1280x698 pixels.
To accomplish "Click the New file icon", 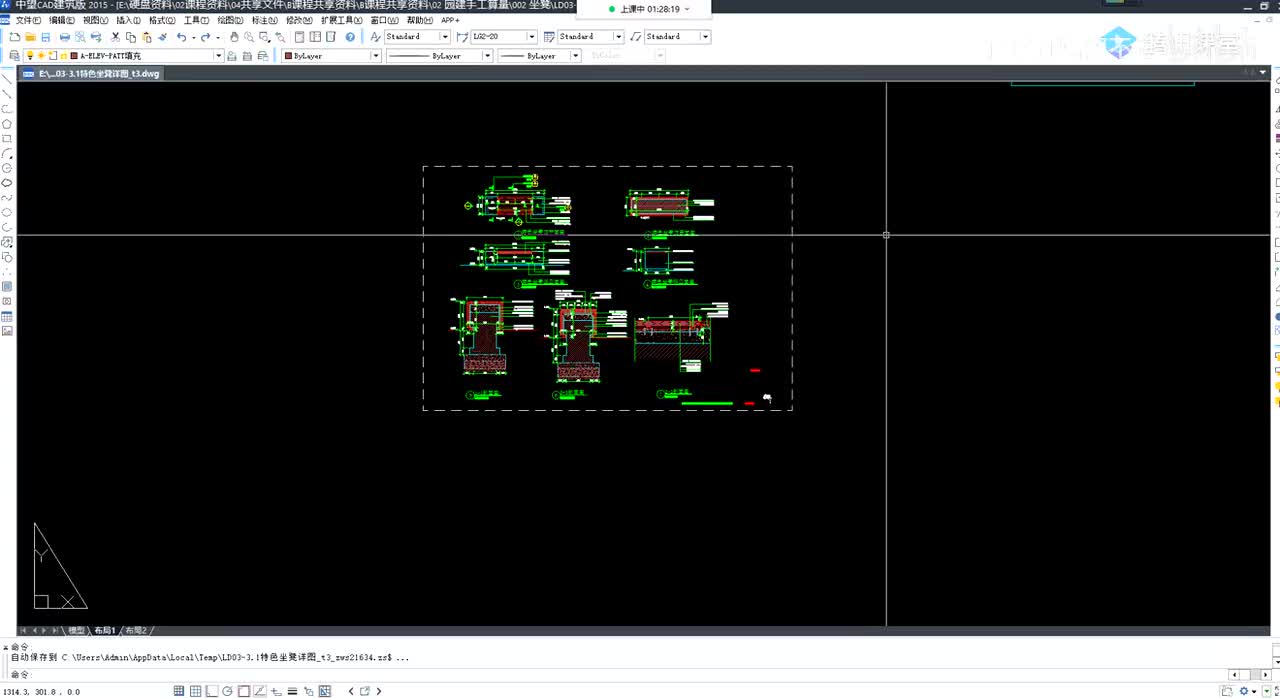I will 15,37.
